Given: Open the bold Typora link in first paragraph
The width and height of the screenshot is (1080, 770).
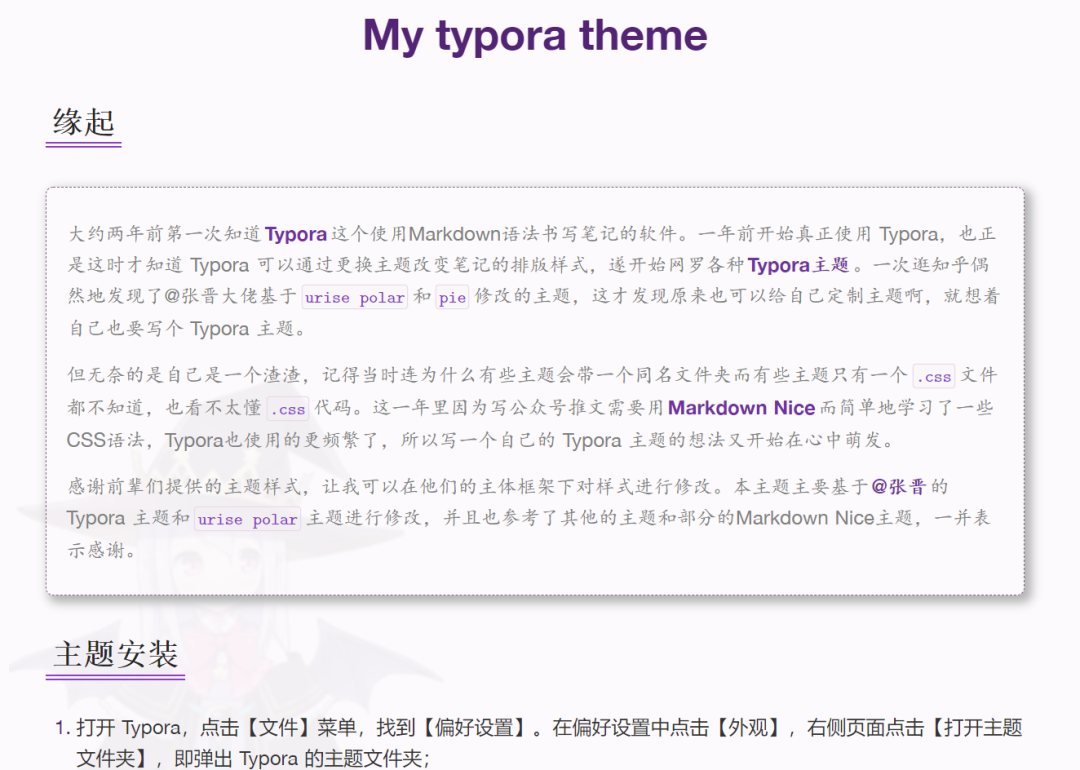Looking at the screenshot, I should pyautogui.click(x=295, y=234).
